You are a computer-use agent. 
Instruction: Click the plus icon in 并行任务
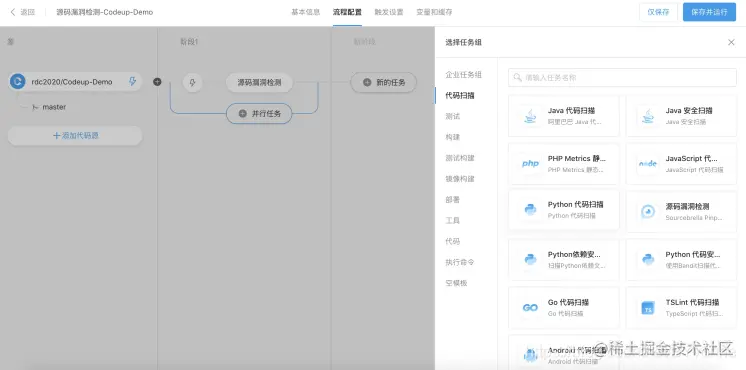pyautogui.click(x=243, y=114)
